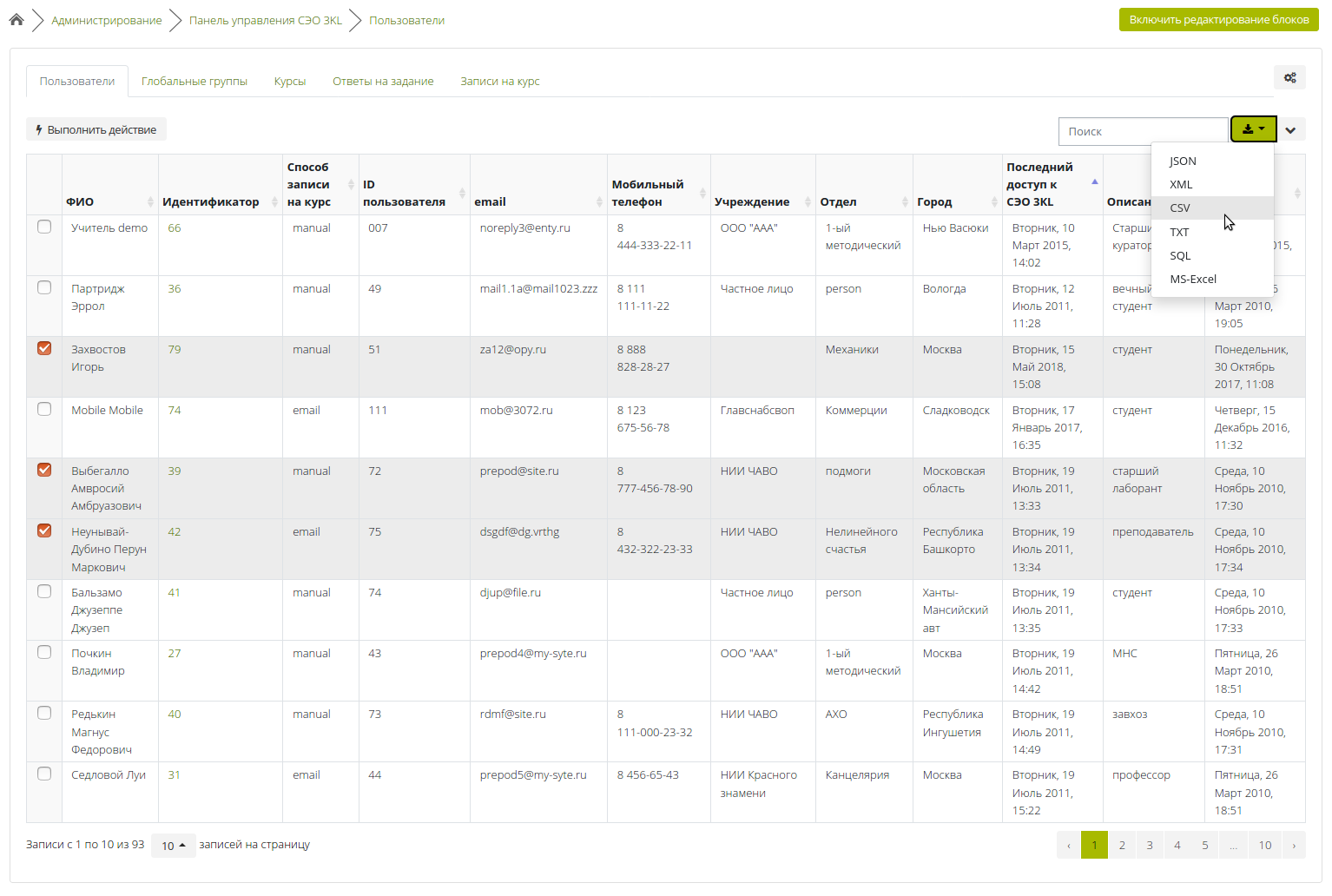Viewport: 1332px width, 896px height.
Task: Go to page 3
Action: [1150, 845]
